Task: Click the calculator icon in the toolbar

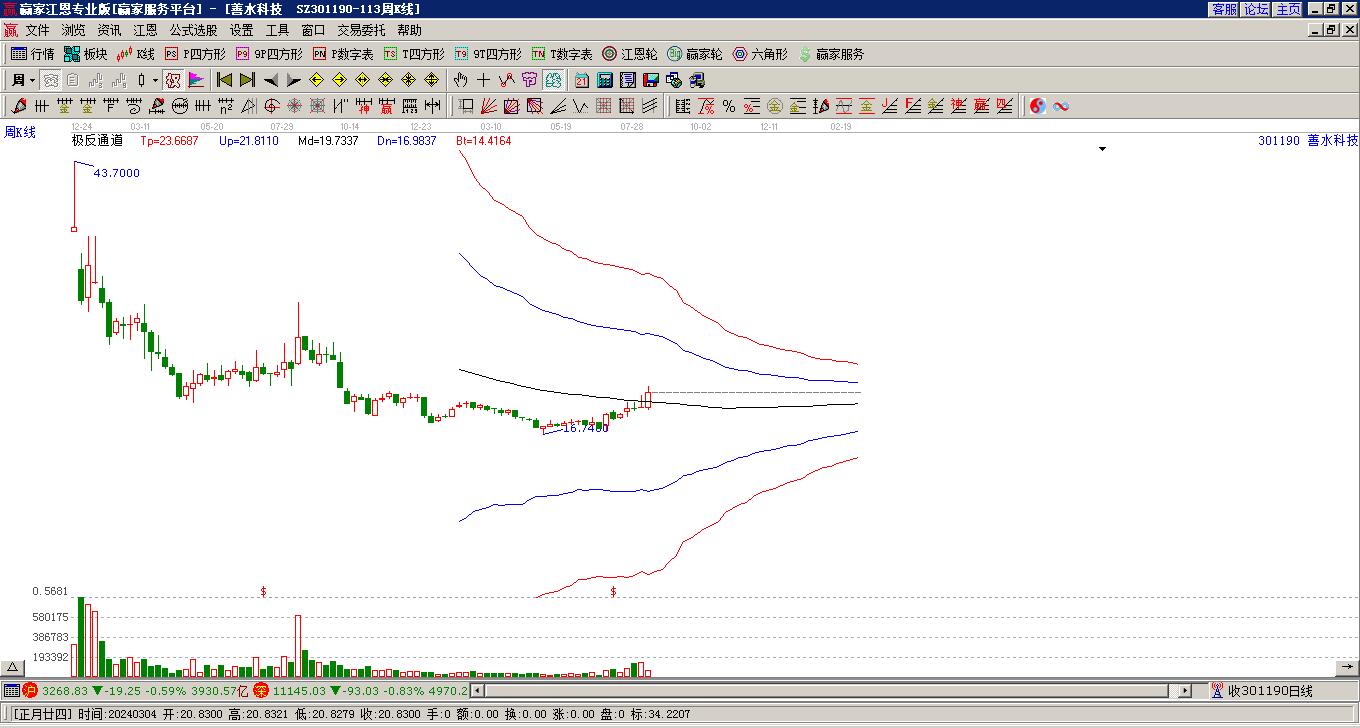Action: pyautogui.click(x=604, y=80)
